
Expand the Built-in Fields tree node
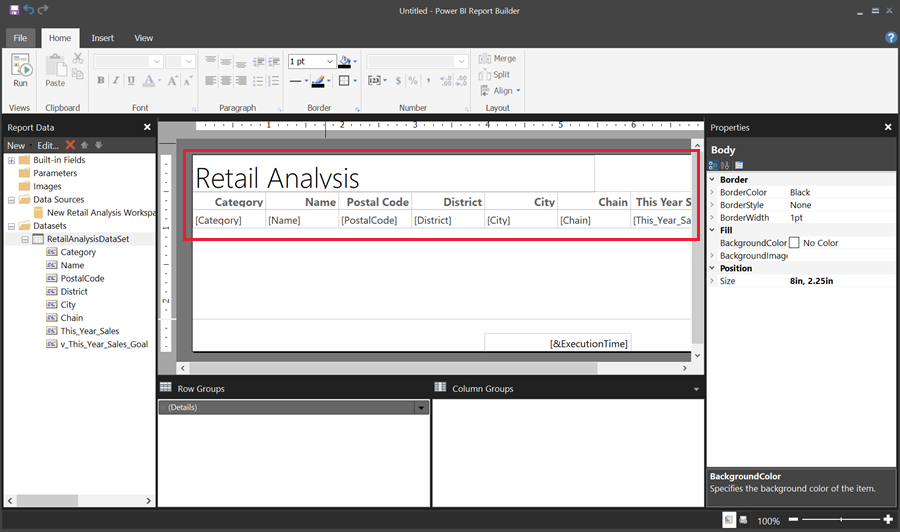point(12,160)
